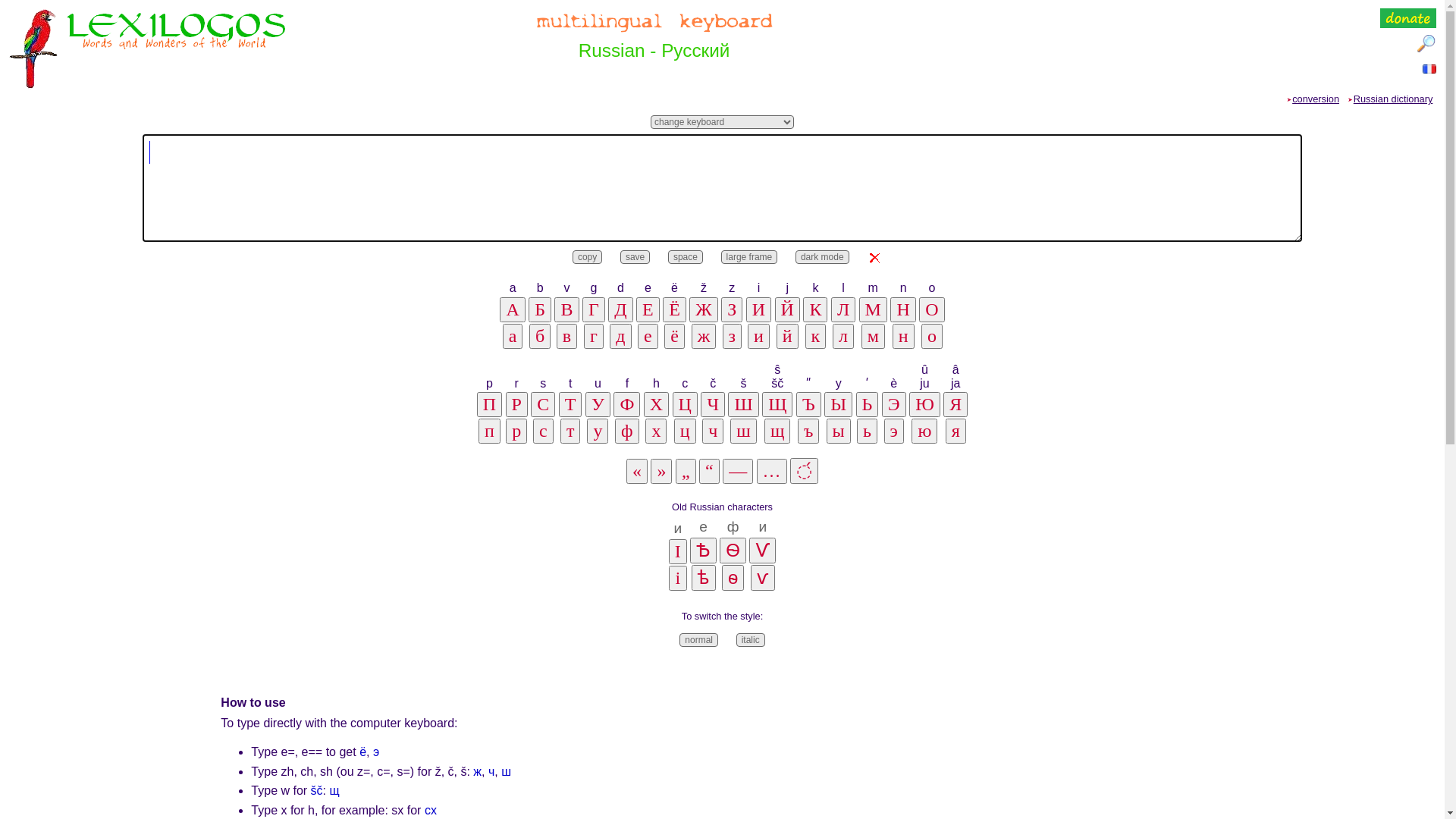This screenshot has width=1456, height=819.
Task: Click inside the large text area
Action: [722, 188]
